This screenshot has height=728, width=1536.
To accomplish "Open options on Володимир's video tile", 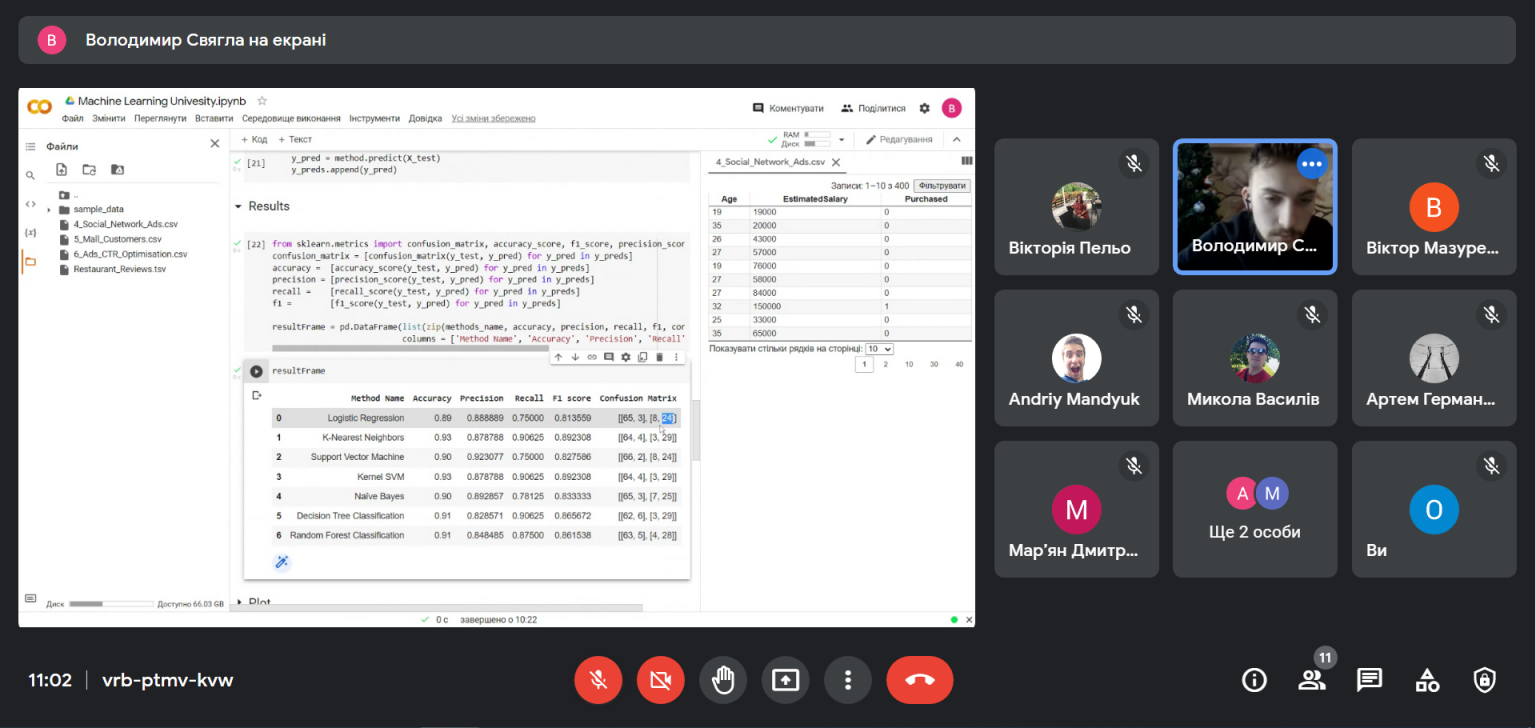I will point(1312,163).
